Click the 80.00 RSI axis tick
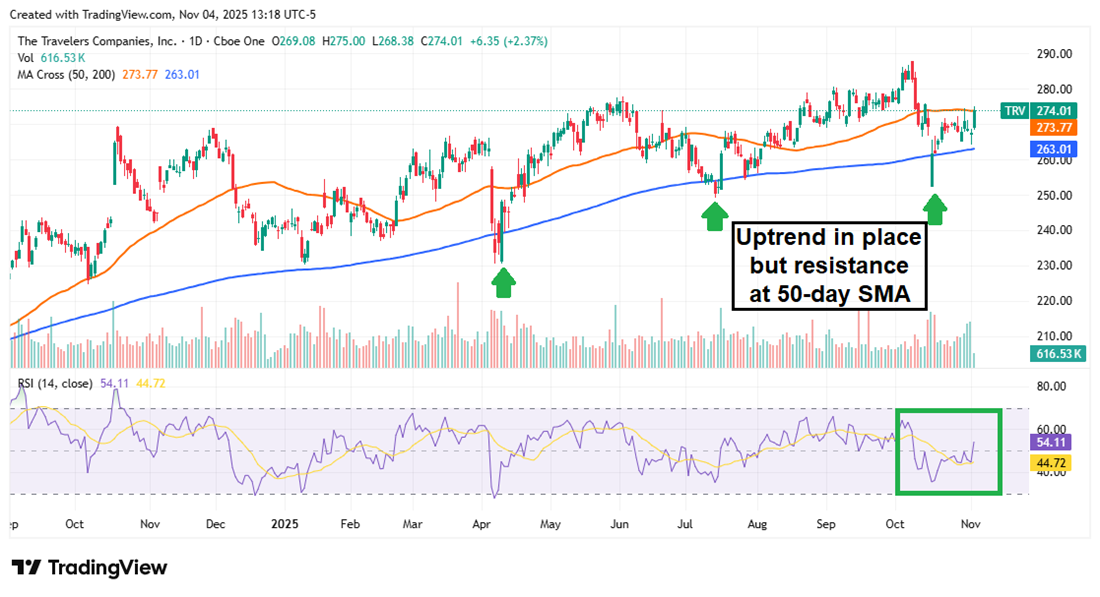 click(1051, 387)
